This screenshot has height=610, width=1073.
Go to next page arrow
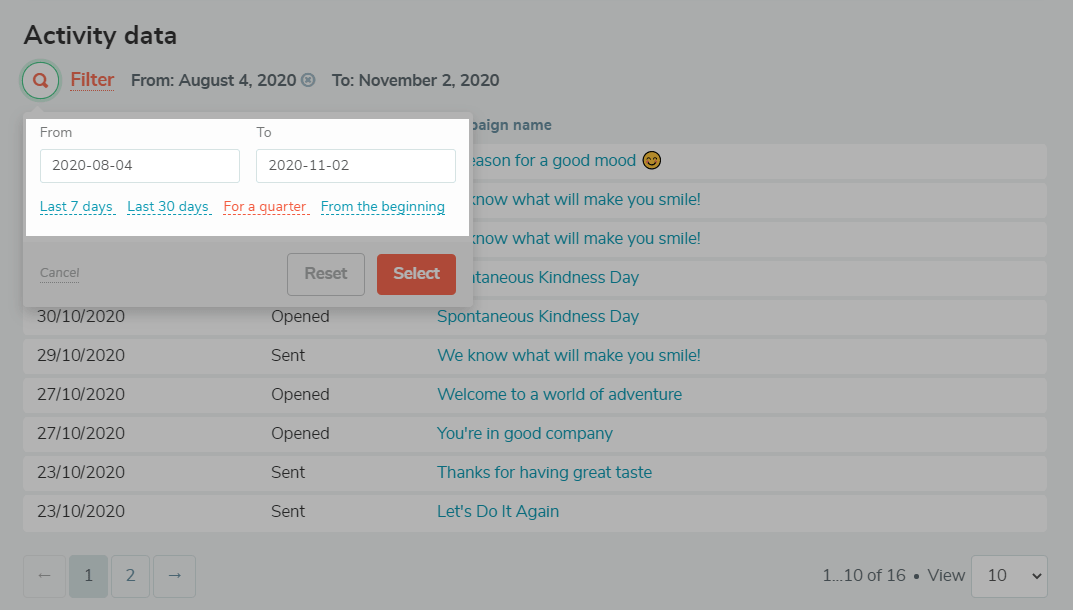(x=174, y=576)
